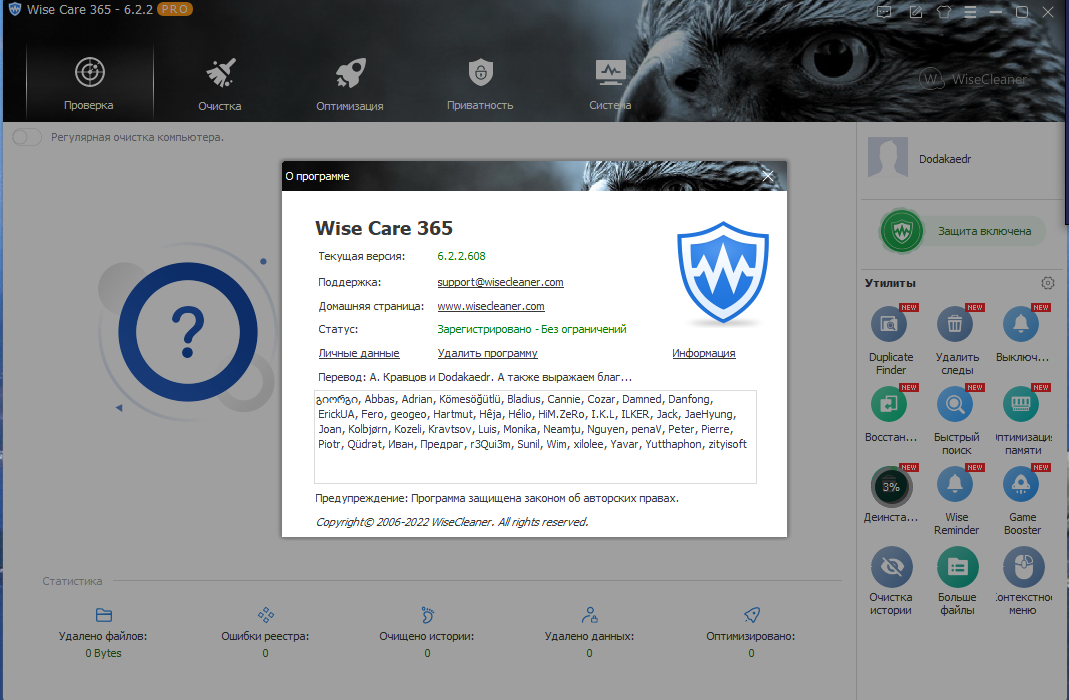1069x700 pixels.
Task: Click the Dodakaedr user avatar
Action: coord(888,158)
